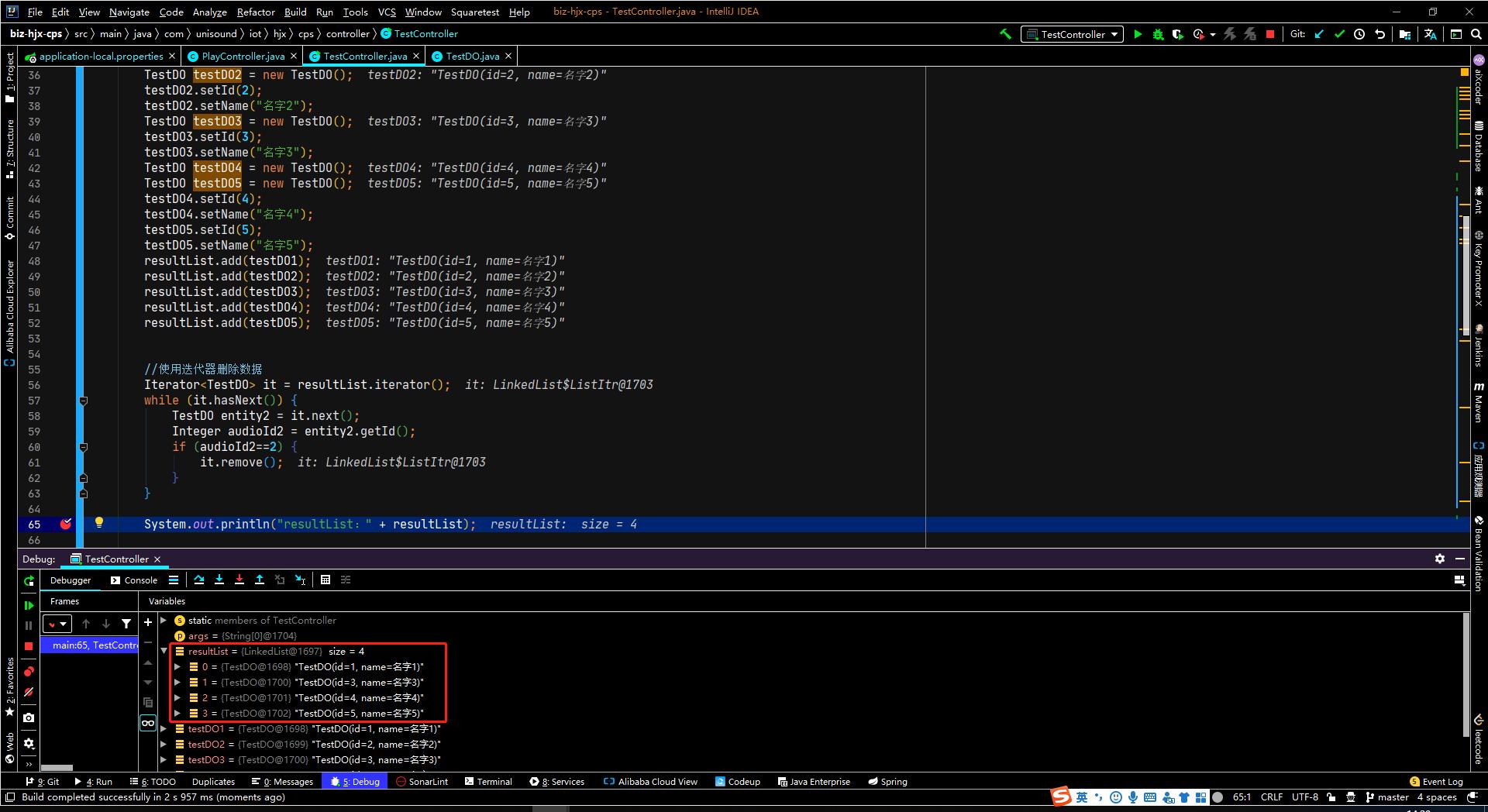Open Search Everywhere magnifier icon

pos(1476,34)
